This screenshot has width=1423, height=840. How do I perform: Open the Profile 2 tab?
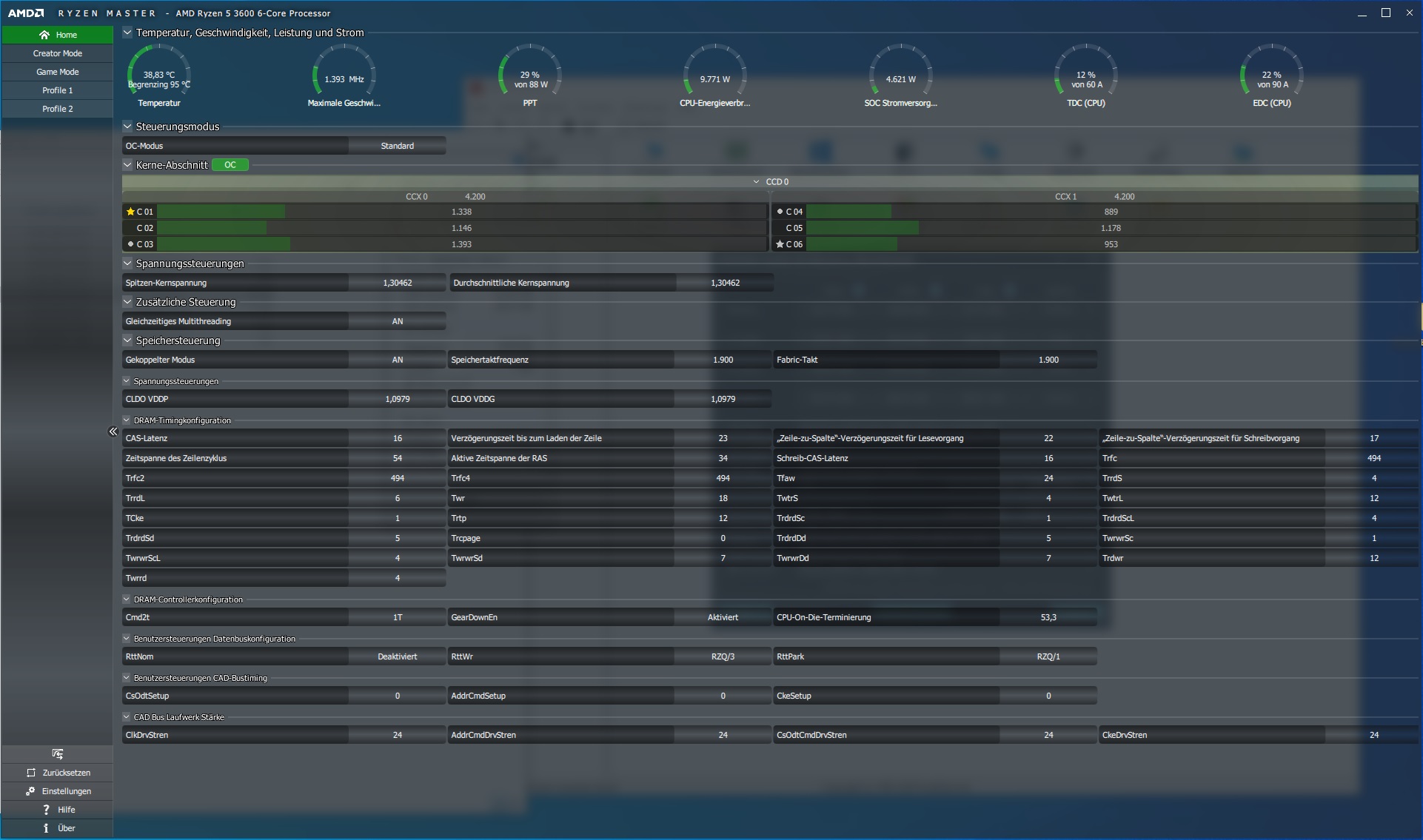click(x=58, y=109)
